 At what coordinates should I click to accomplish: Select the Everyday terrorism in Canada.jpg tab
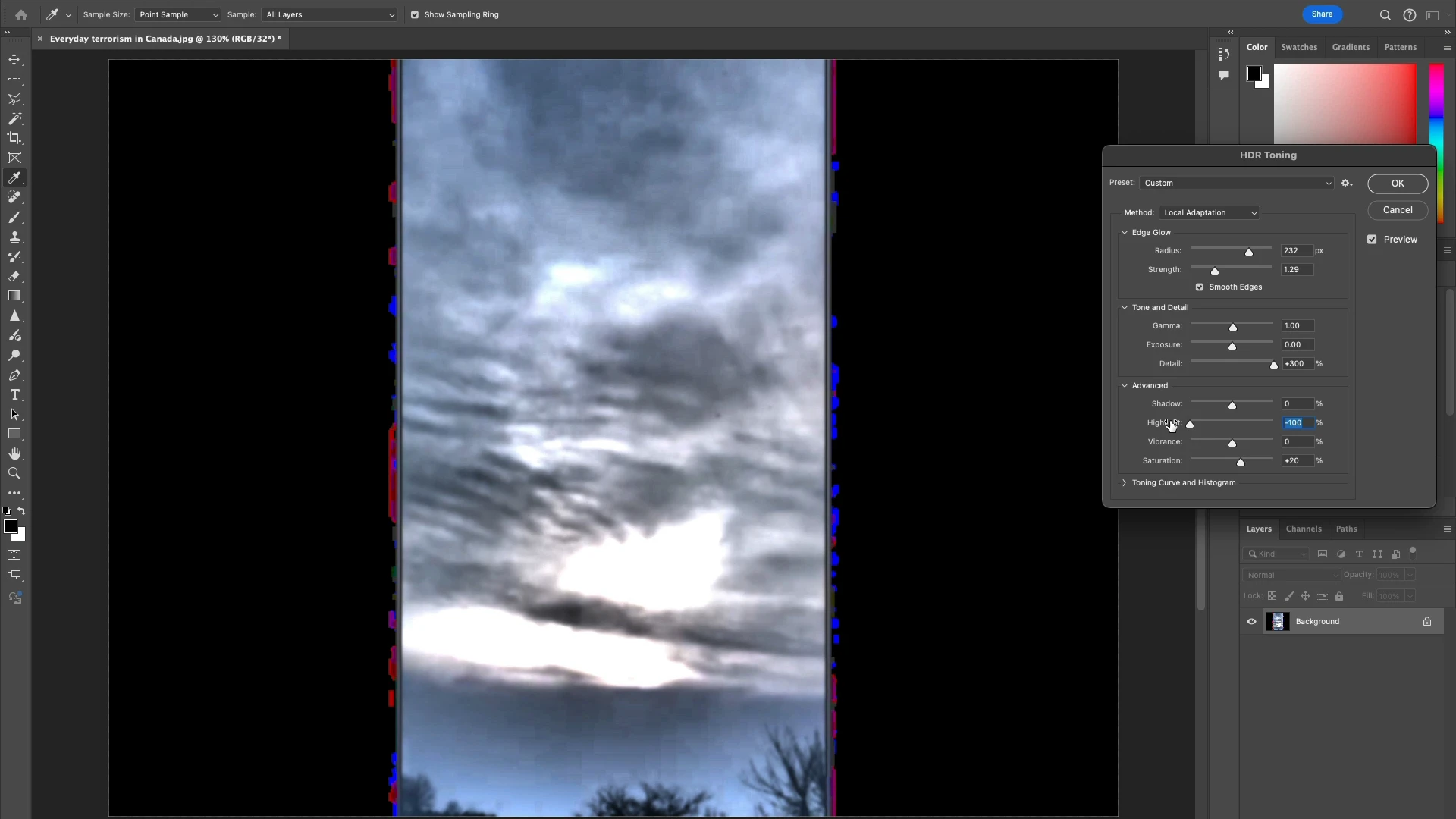tap(165, 39)
